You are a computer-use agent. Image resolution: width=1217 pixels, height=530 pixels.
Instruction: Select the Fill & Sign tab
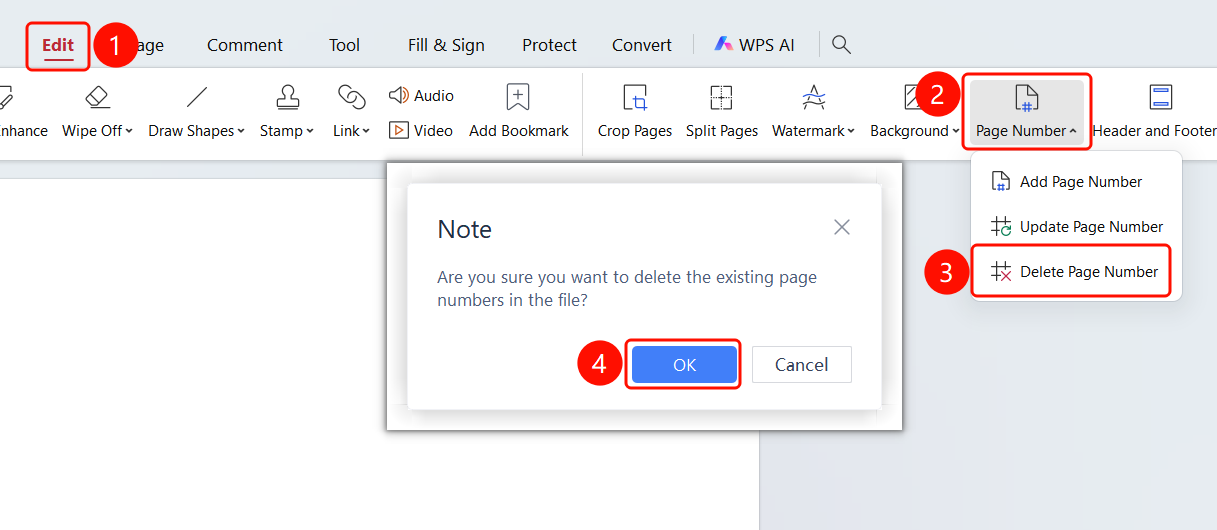click(446, 45)
